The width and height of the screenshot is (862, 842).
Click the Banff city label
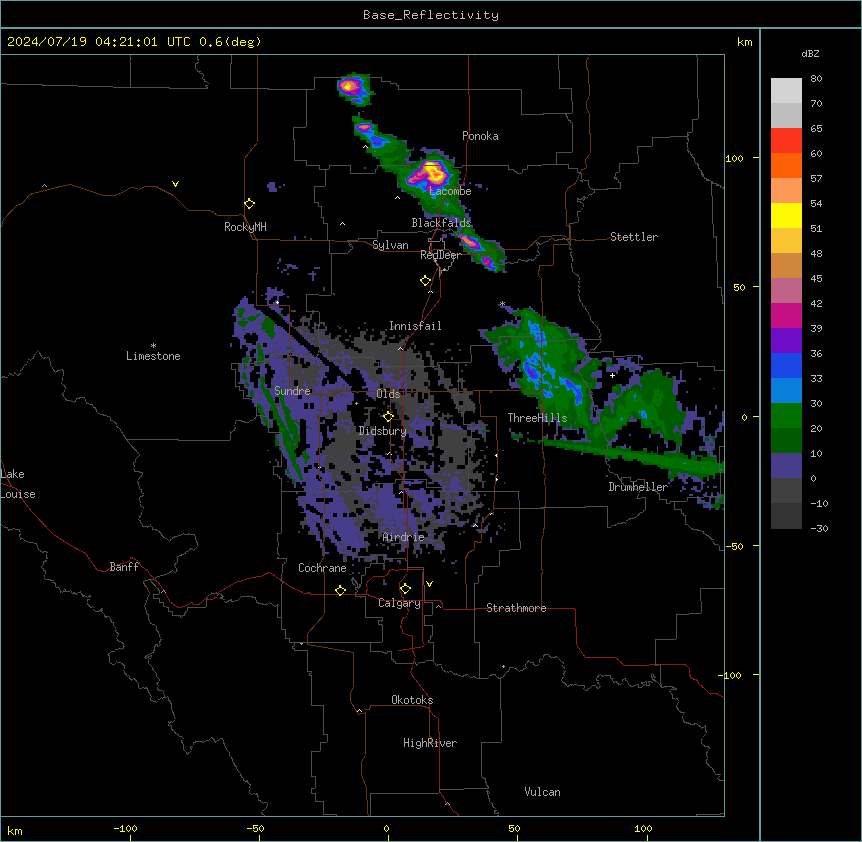coord(124,567)
